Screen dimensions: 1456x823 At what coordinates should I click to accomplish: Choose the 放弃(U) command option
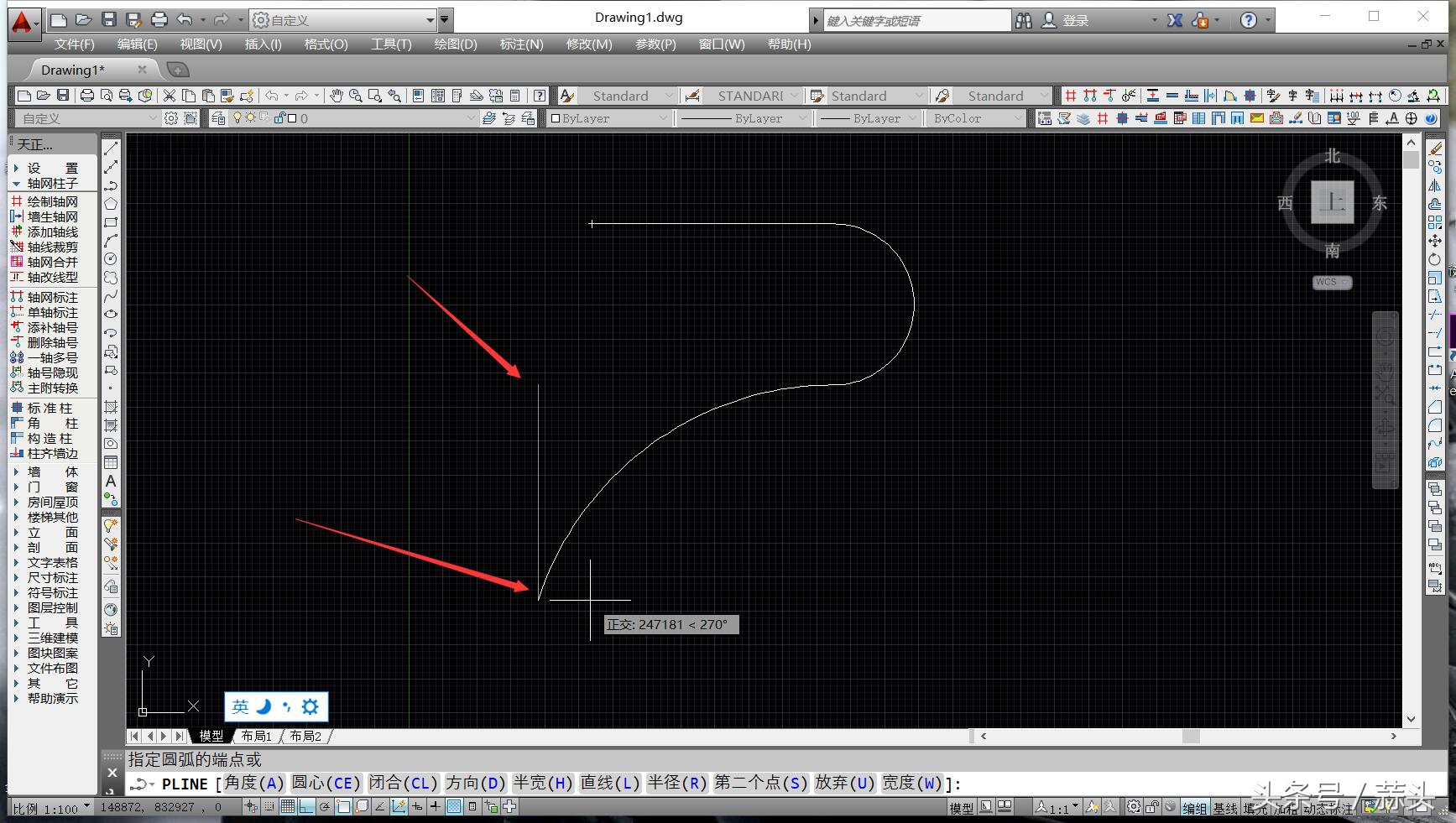pos(844,784)
